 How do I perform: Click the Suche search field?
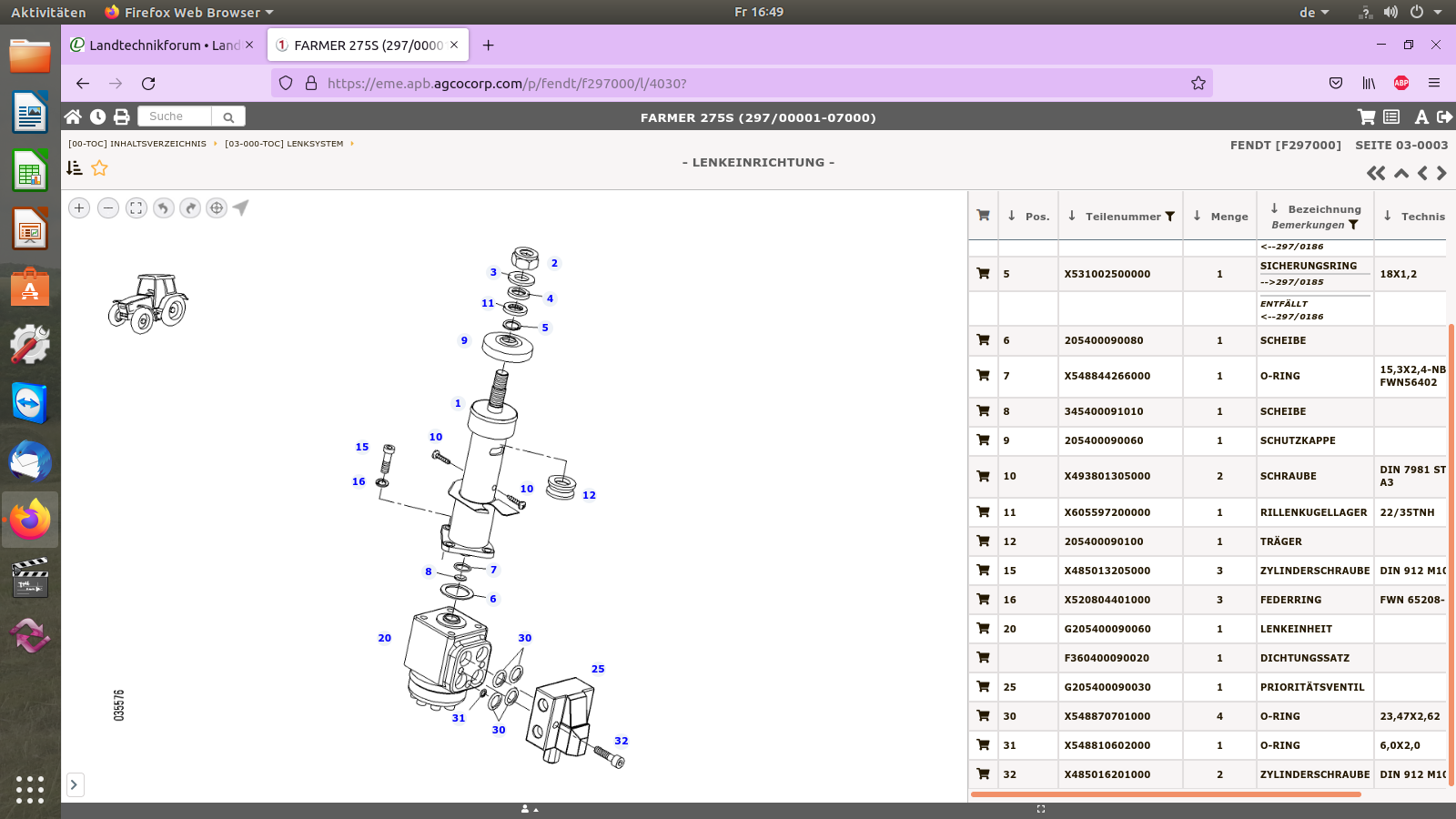pos(175,116)
